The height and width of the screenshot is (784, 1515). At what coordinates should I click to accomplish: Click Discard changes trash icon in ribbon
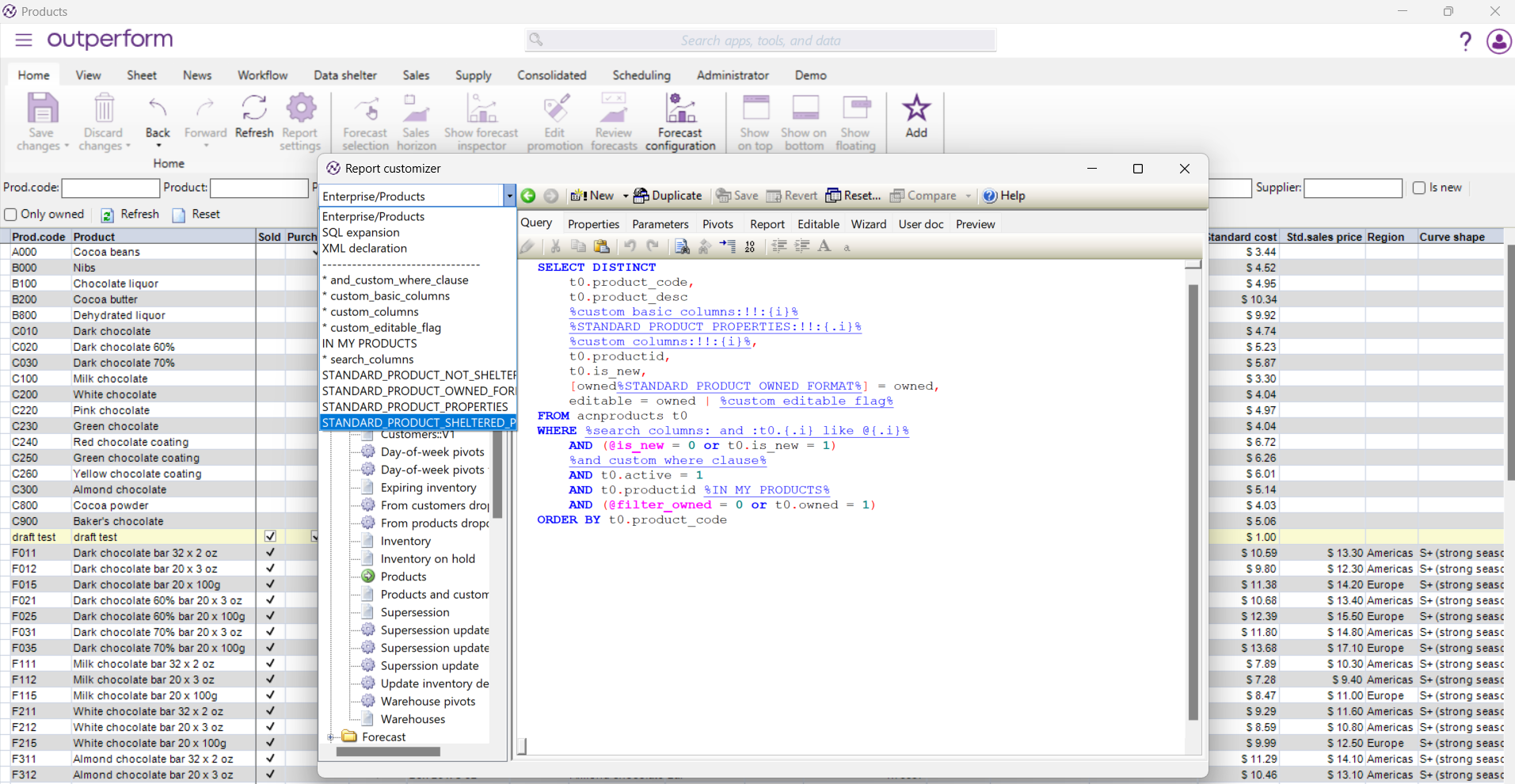click(x=104, y=108)
